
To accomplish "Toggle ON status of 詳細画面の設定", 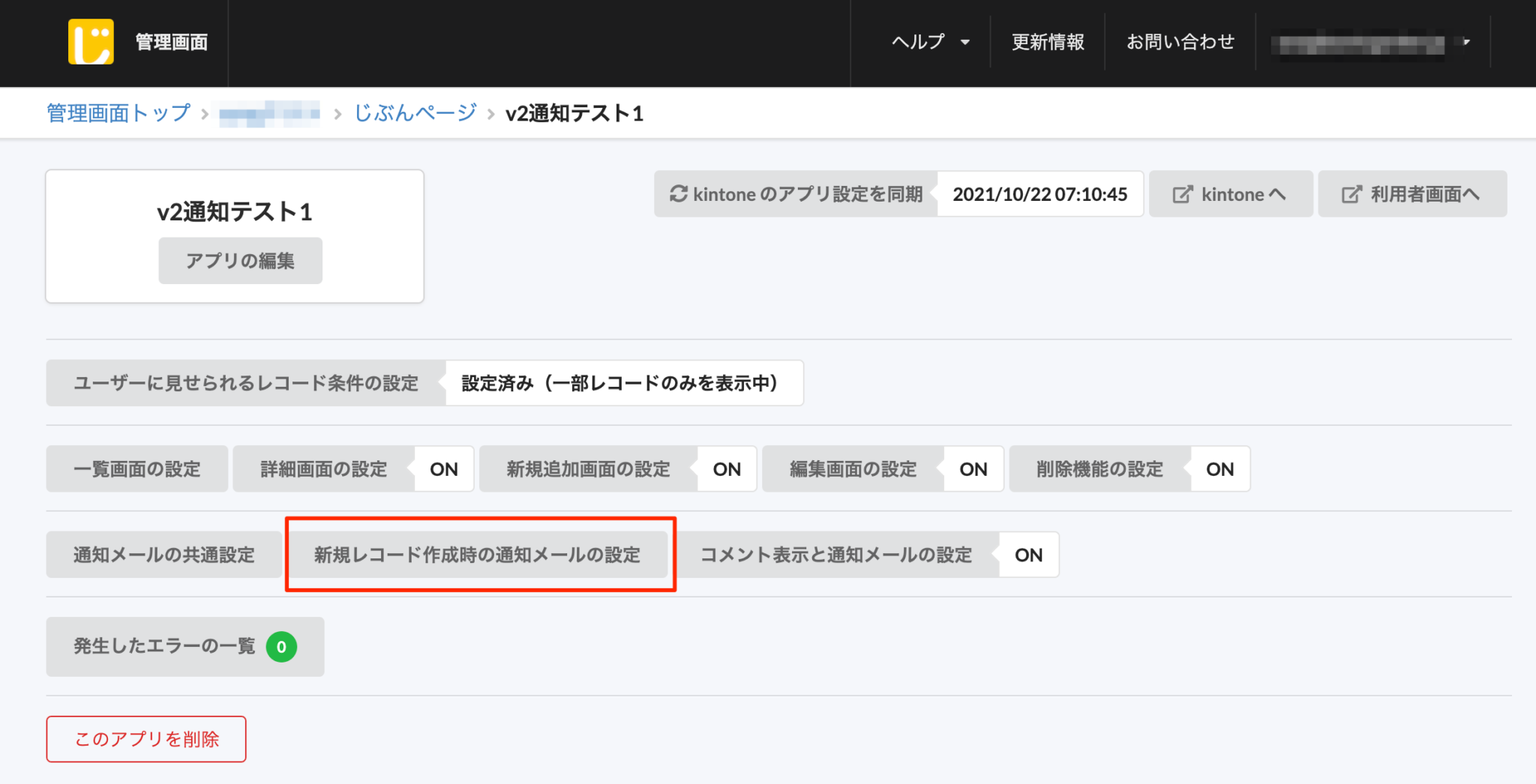I will [443, 469].
